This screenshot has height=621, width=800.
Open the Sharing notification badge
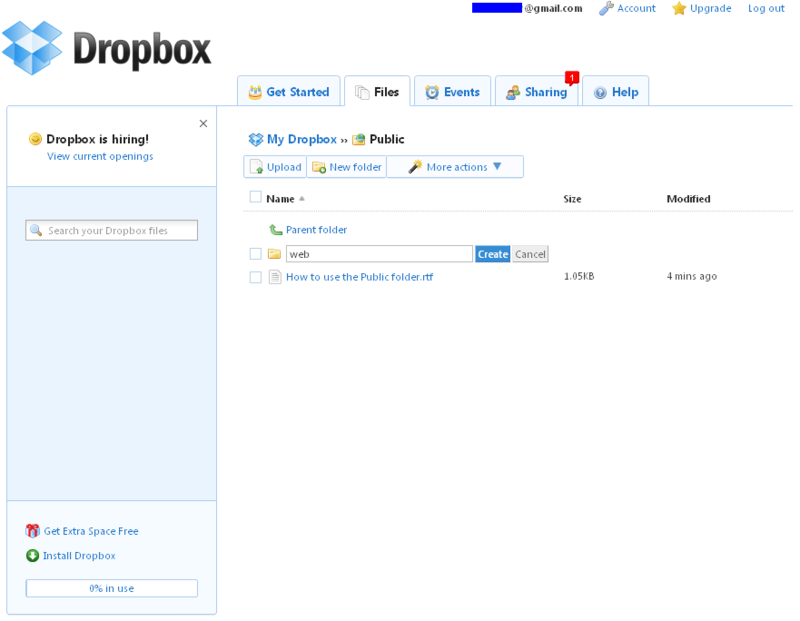point(572,78)
